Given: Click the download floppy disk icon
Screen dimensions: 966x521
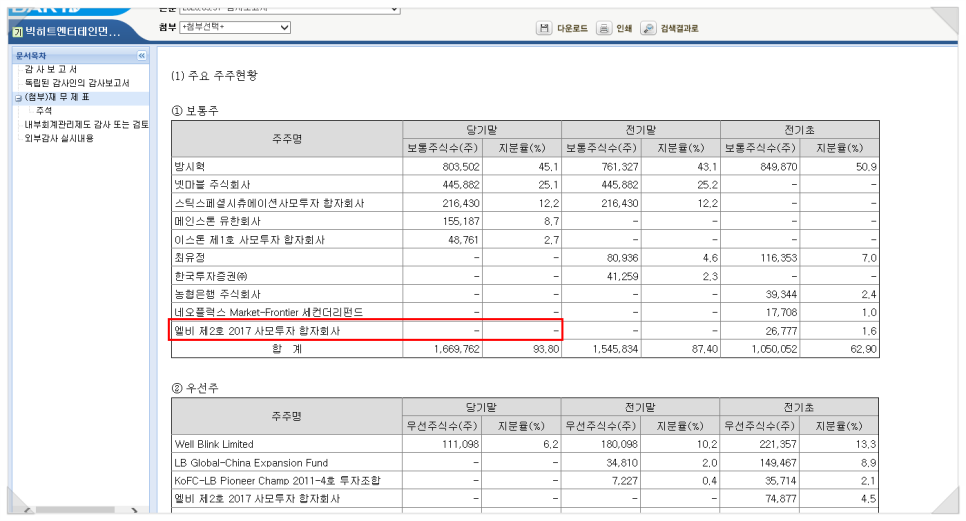Looking at the screenshot, I should point(544,28).
